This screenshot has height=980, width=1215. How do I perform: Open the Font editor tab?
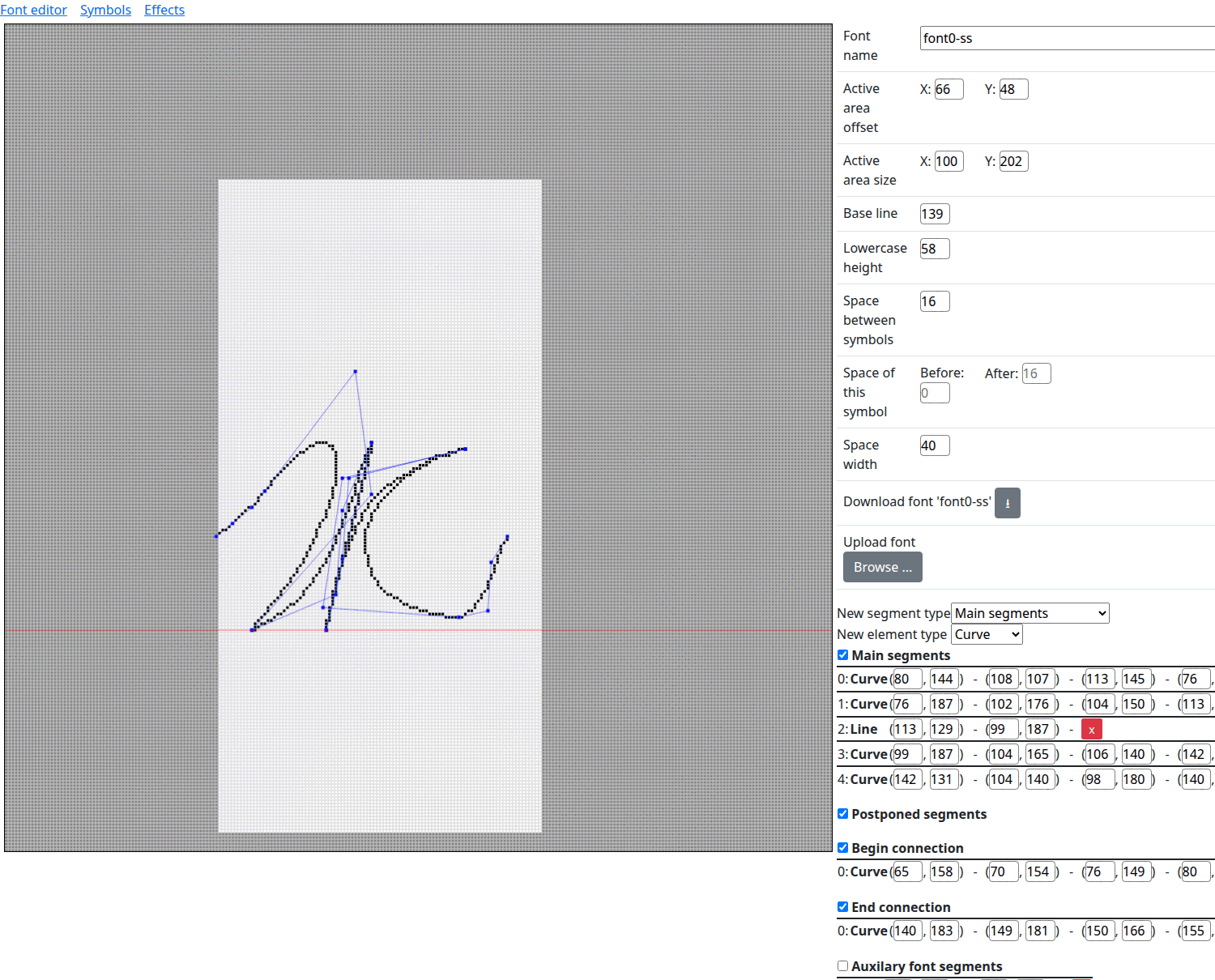tap(33, 10)
